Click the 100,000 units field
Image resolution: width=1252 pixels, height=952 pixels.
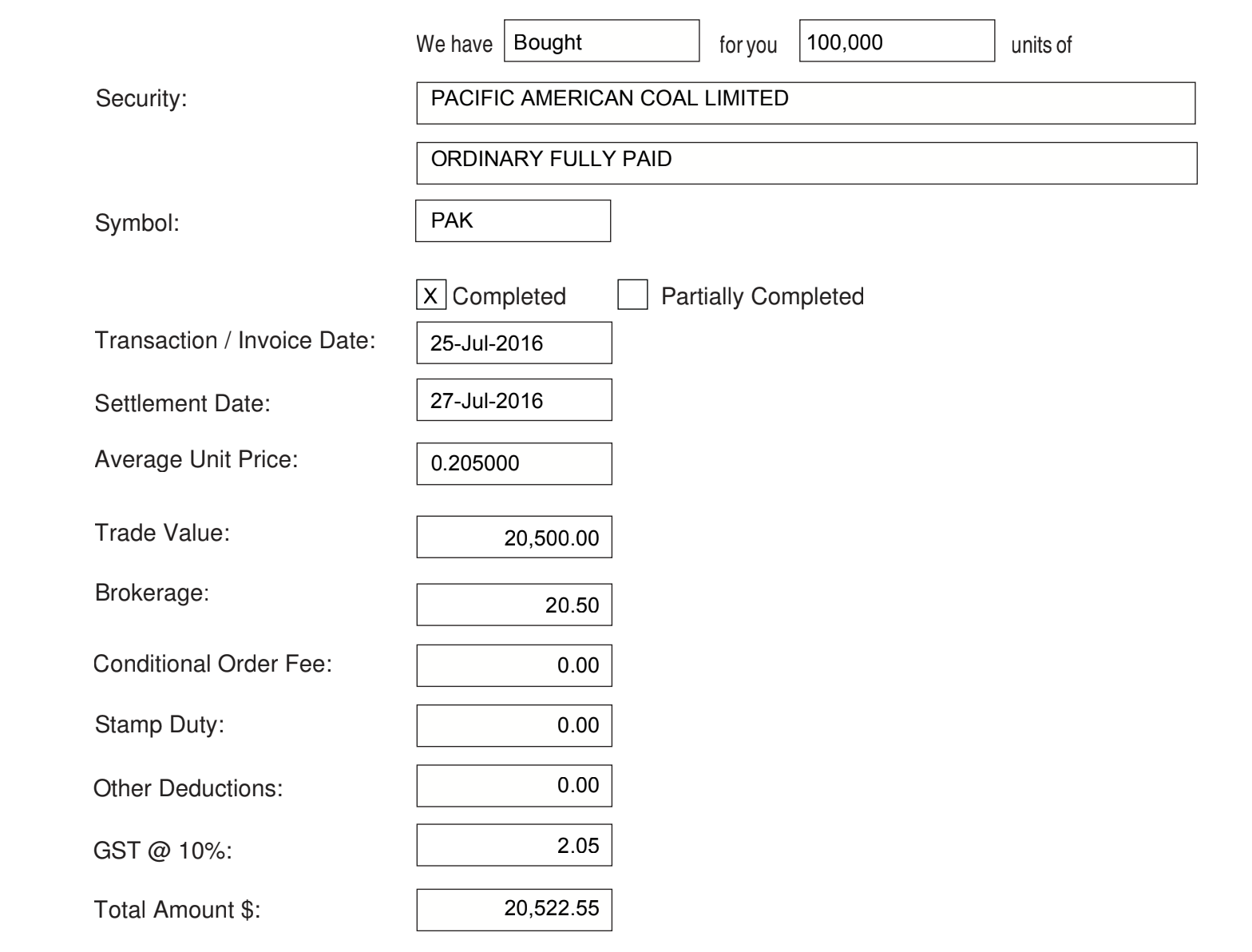tap(897, 41)
